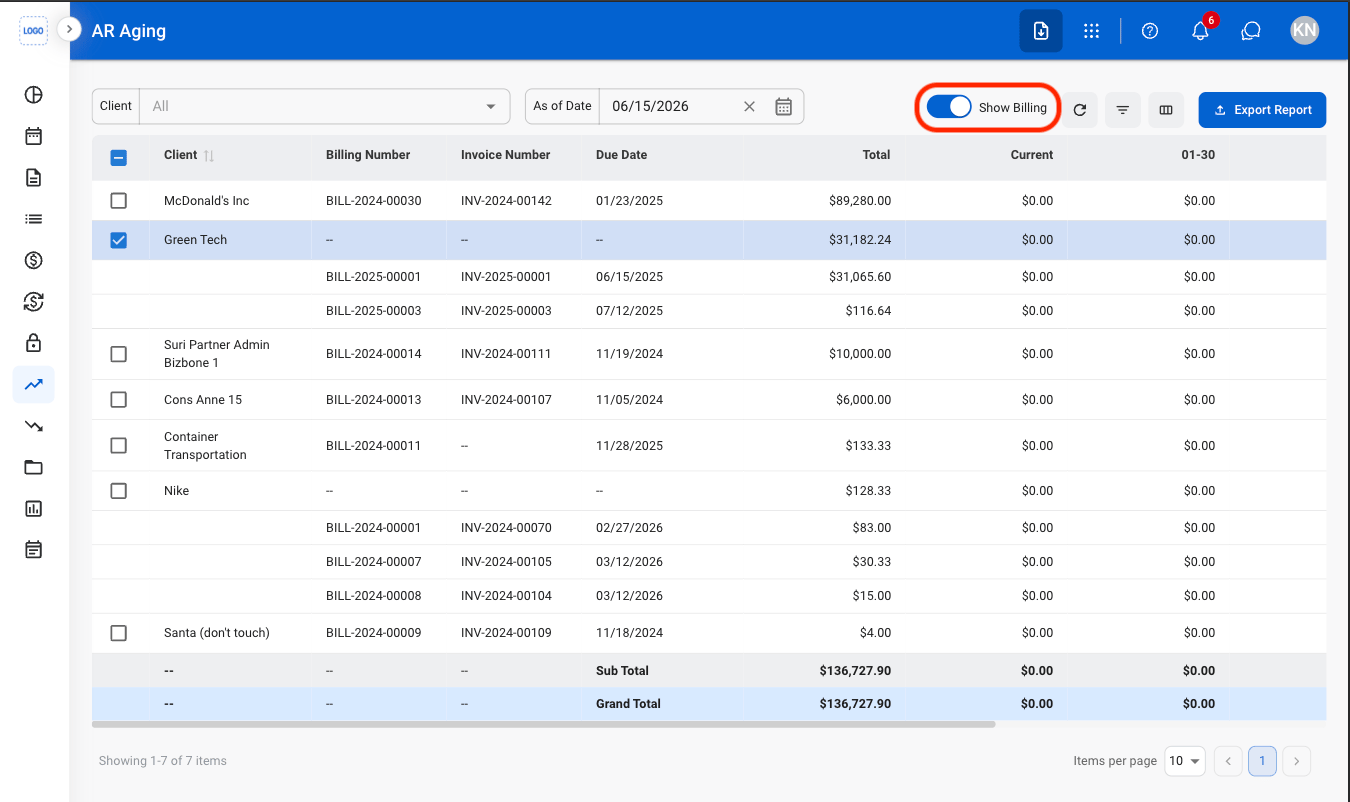This screenshot has width=1350, height=802.
Task: Click the Billing Number column header
Action: click(368, 155)
